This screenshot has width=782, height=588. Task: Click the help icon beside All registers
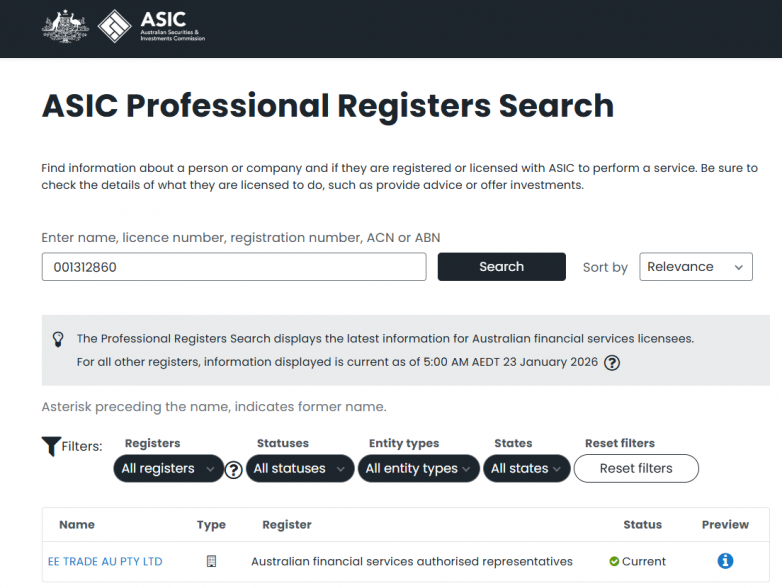[x=234, y=469]
